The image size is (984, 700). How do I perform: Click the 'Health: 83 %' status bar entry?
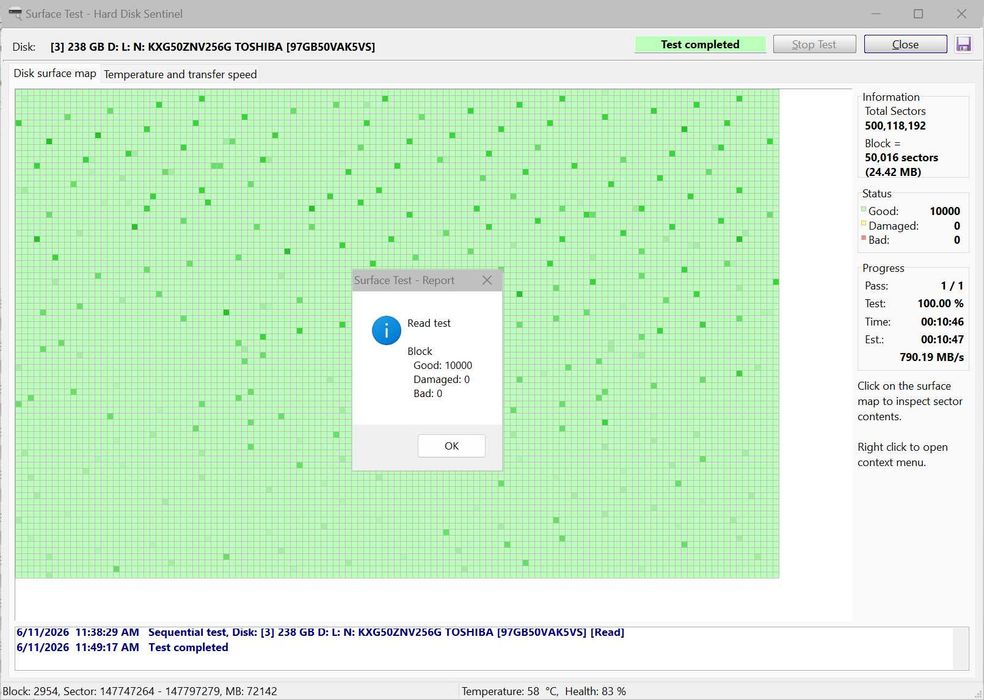pyautogui.click(x=595, y=691)
